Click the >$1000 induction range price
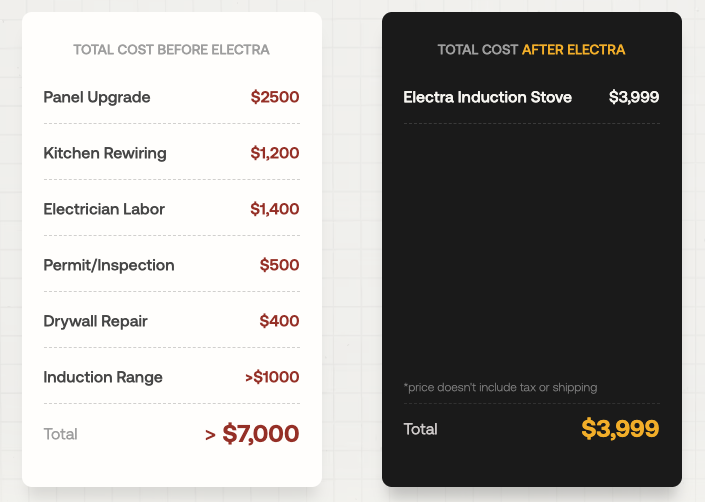705x502 pixels. pos(272,377)
